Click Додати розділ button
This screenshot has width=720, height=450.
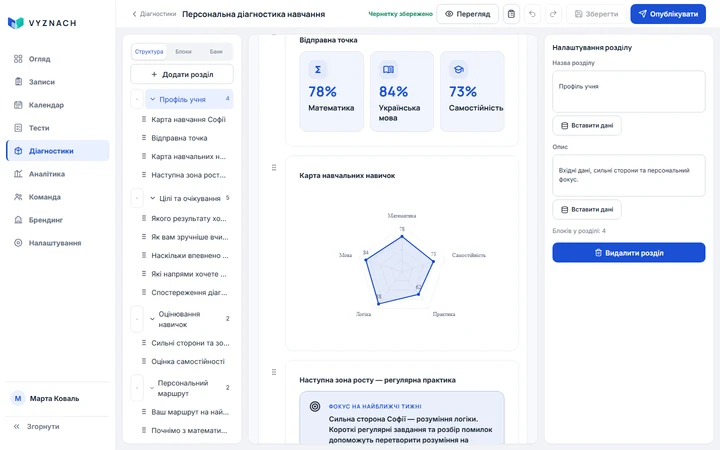182,74
